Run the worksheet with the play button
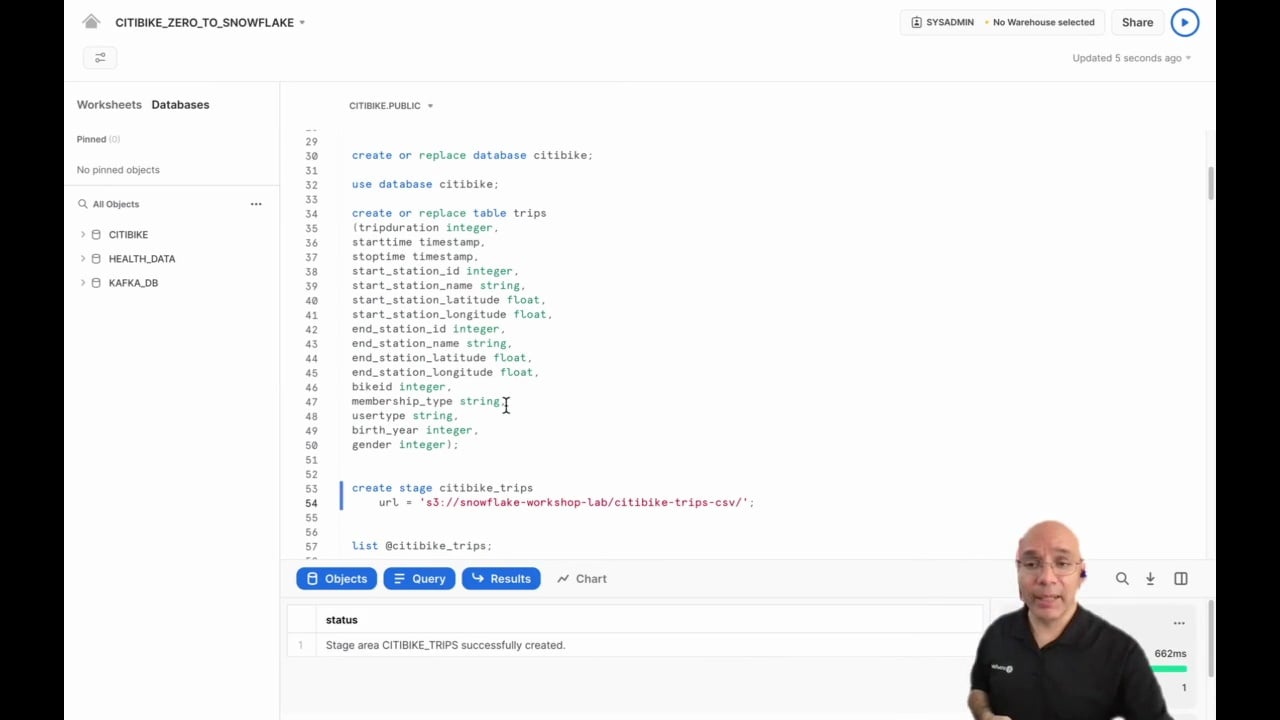Screen dimensions: 1280x720 (1184, 22)
